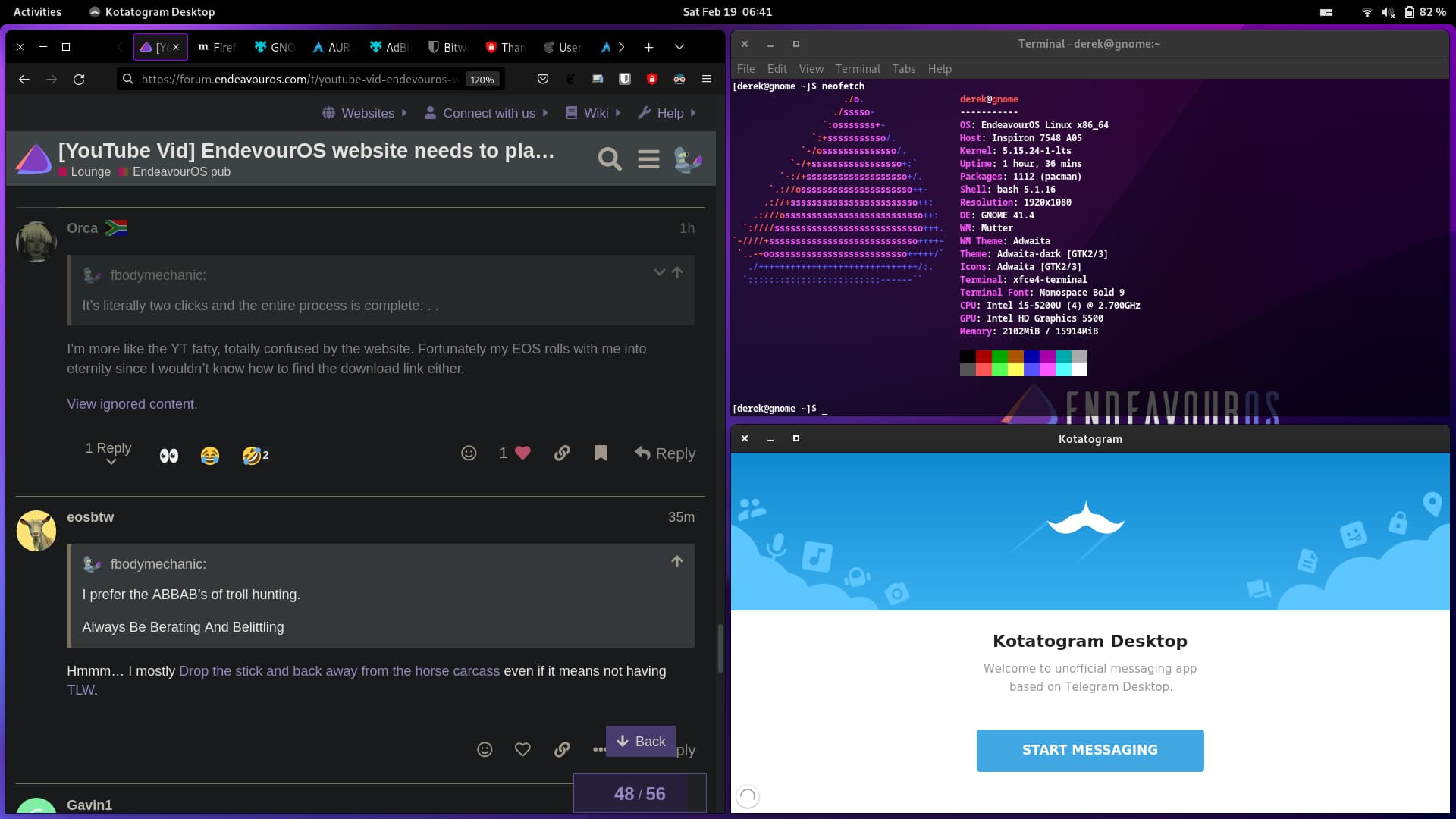Screen dimensions: 1456x819
Task: Like eosbtw's post with the heart icon
Action: click(x=522, y=749)
